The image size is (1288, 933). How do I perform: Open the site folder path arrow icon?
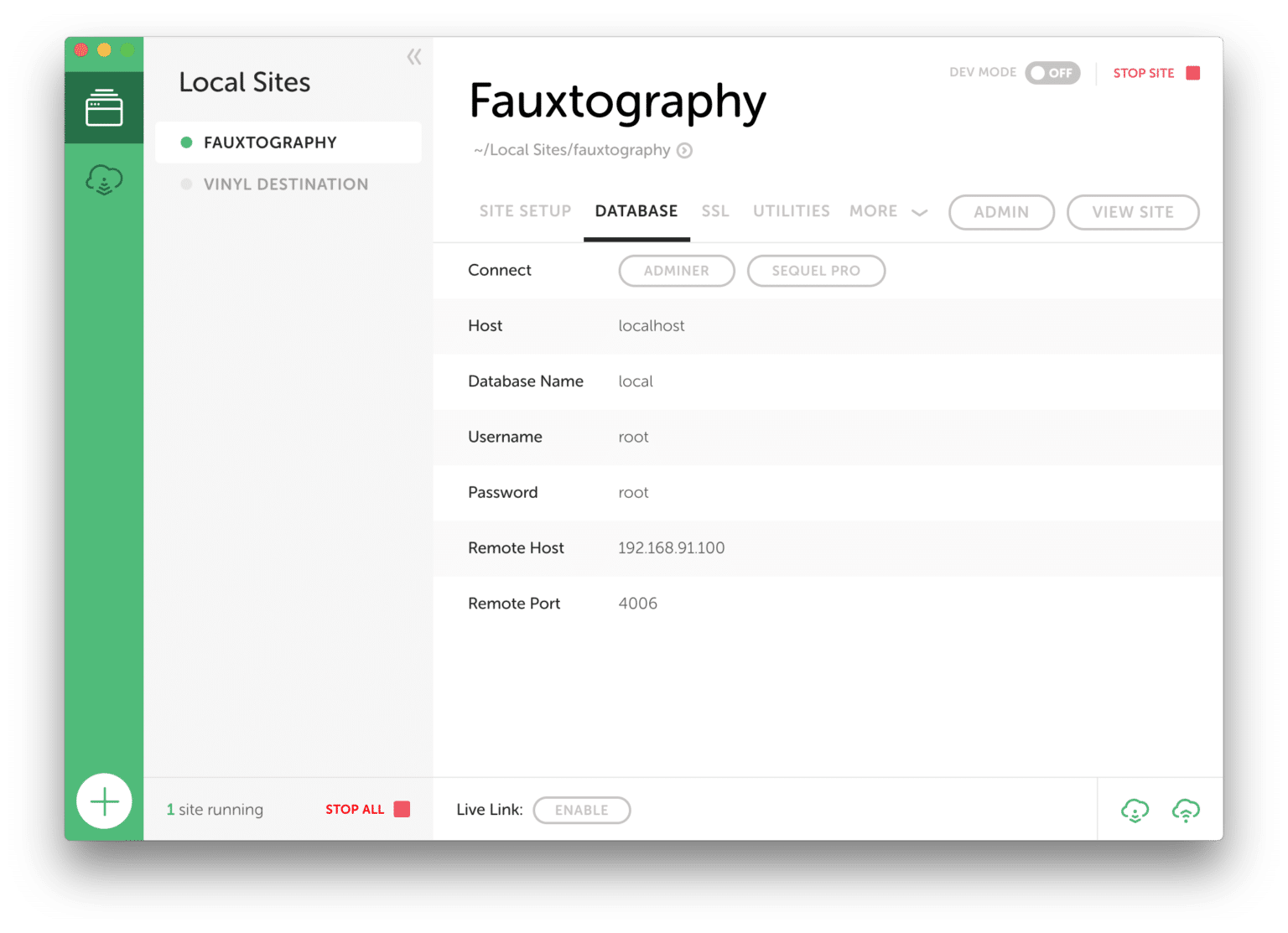[x=685, y=150]
